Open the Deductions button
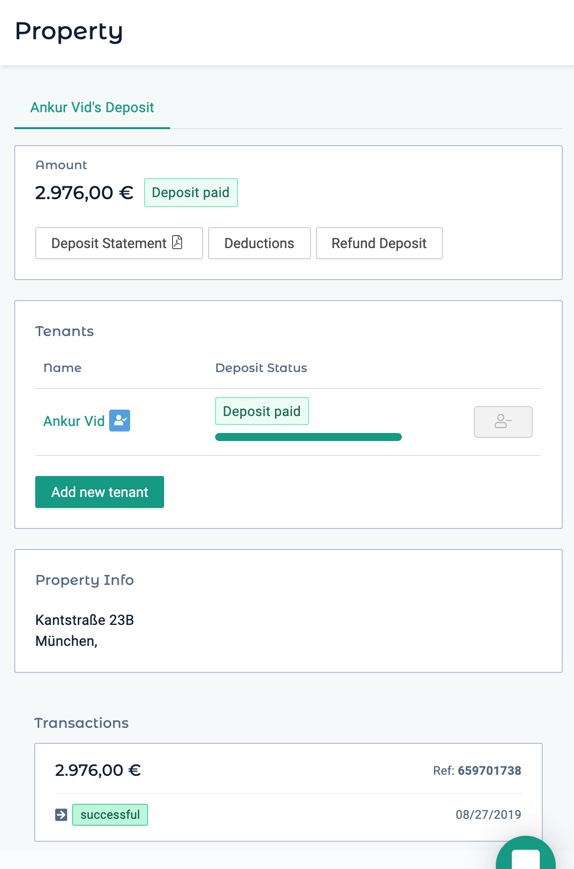The width and height of the screenshot is (574, 869). pyautogui.click(x=259, y=243)
